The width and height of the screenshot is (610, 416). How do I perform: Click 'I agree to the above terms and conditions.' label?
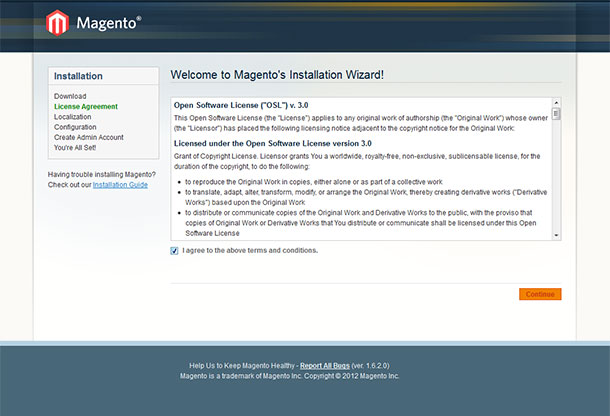click(x=250, y=250)
